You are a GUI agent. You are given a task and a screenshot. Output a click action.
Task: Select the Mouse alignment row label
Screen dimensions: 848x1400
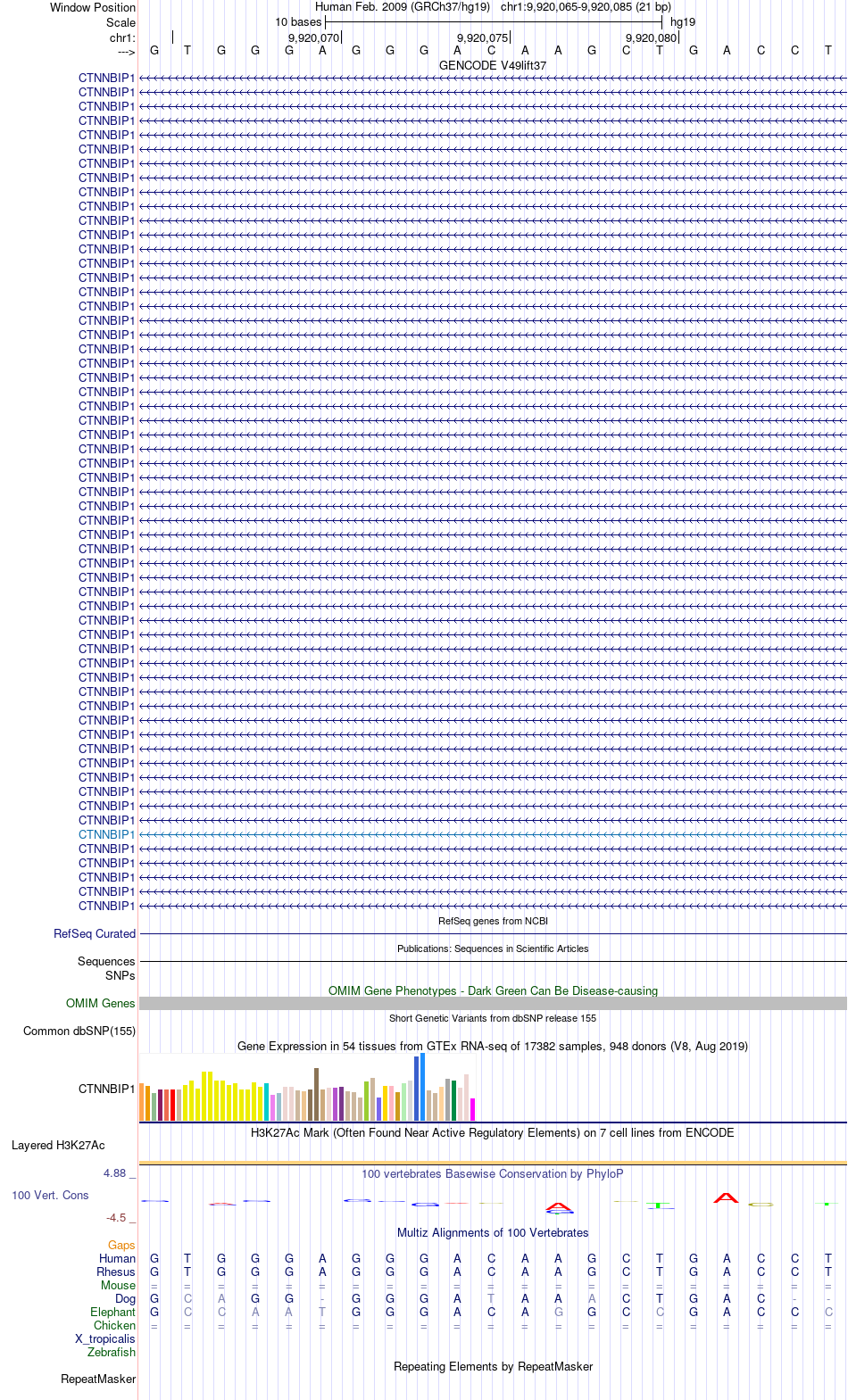[118, 1285]
